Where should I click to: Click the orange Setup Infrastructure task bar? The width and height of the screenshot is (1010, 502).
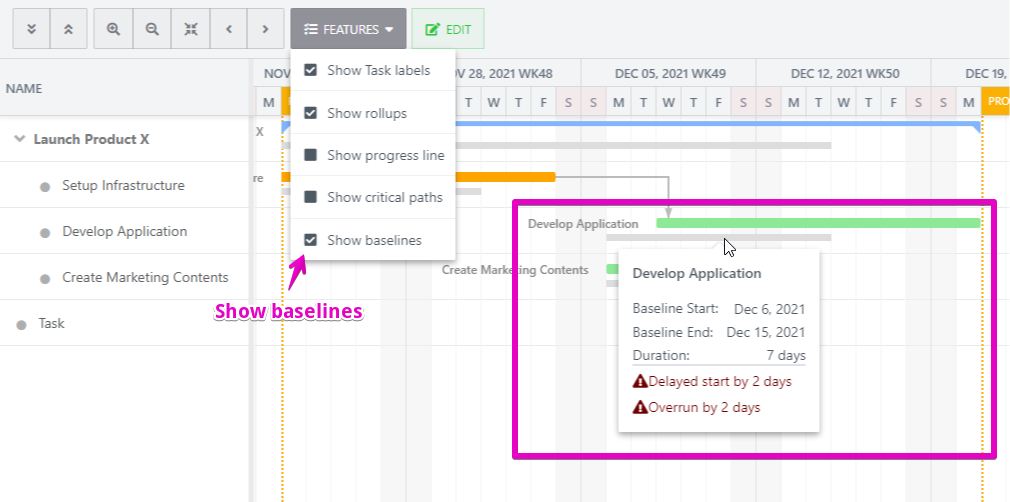[505, 177]
